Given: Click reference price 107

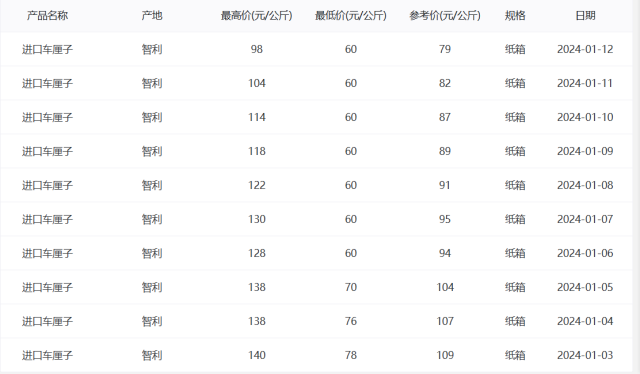Looking at the screenshot, I should pyautogui.click(x=445, y=321).
